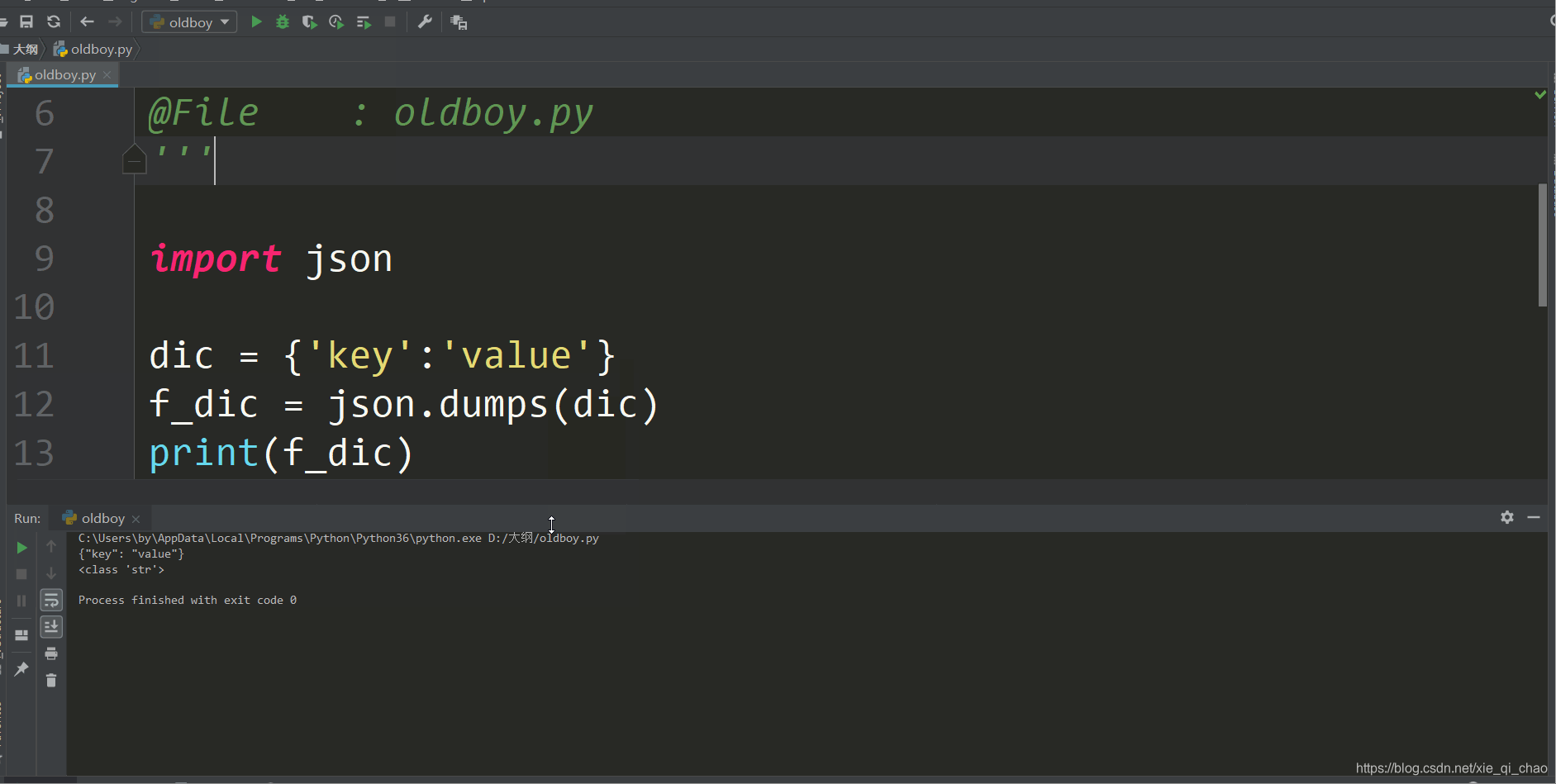Image resolution: width=1556 pixels, height=784 pixels.
Task: Rerun oldboy from Run panel play icon
Action: click(22, 548)
